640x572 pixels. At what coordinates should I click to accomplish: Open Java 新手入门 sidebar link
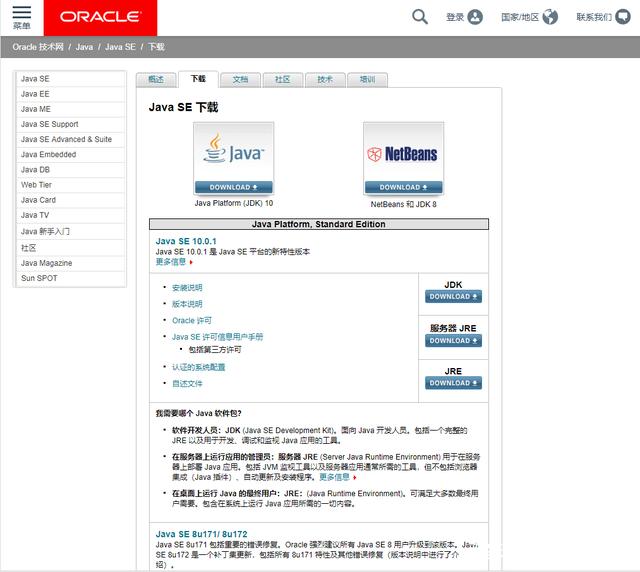[x=70, y=231]
